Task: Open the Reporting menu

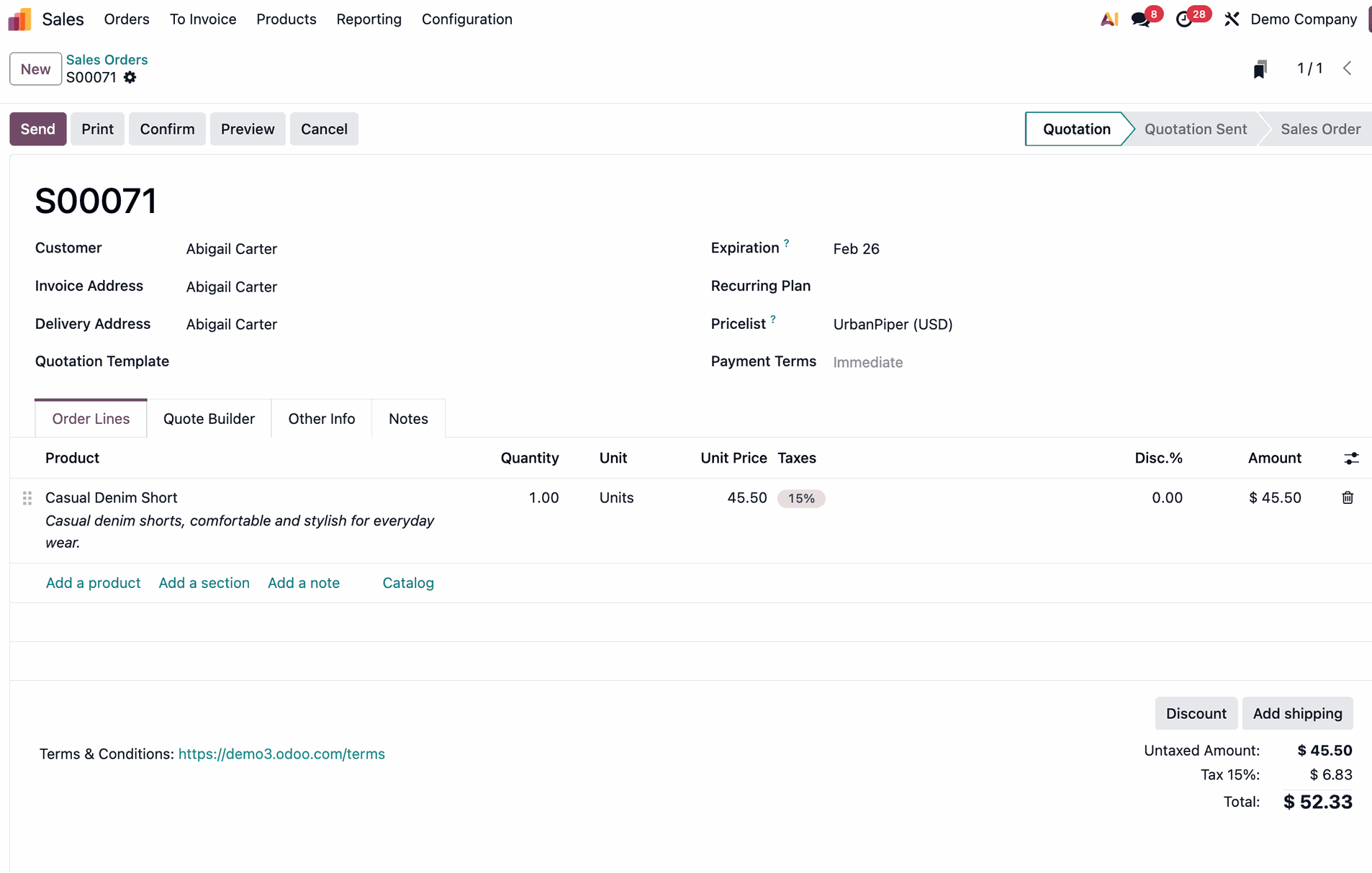Action: click(369, 19)
